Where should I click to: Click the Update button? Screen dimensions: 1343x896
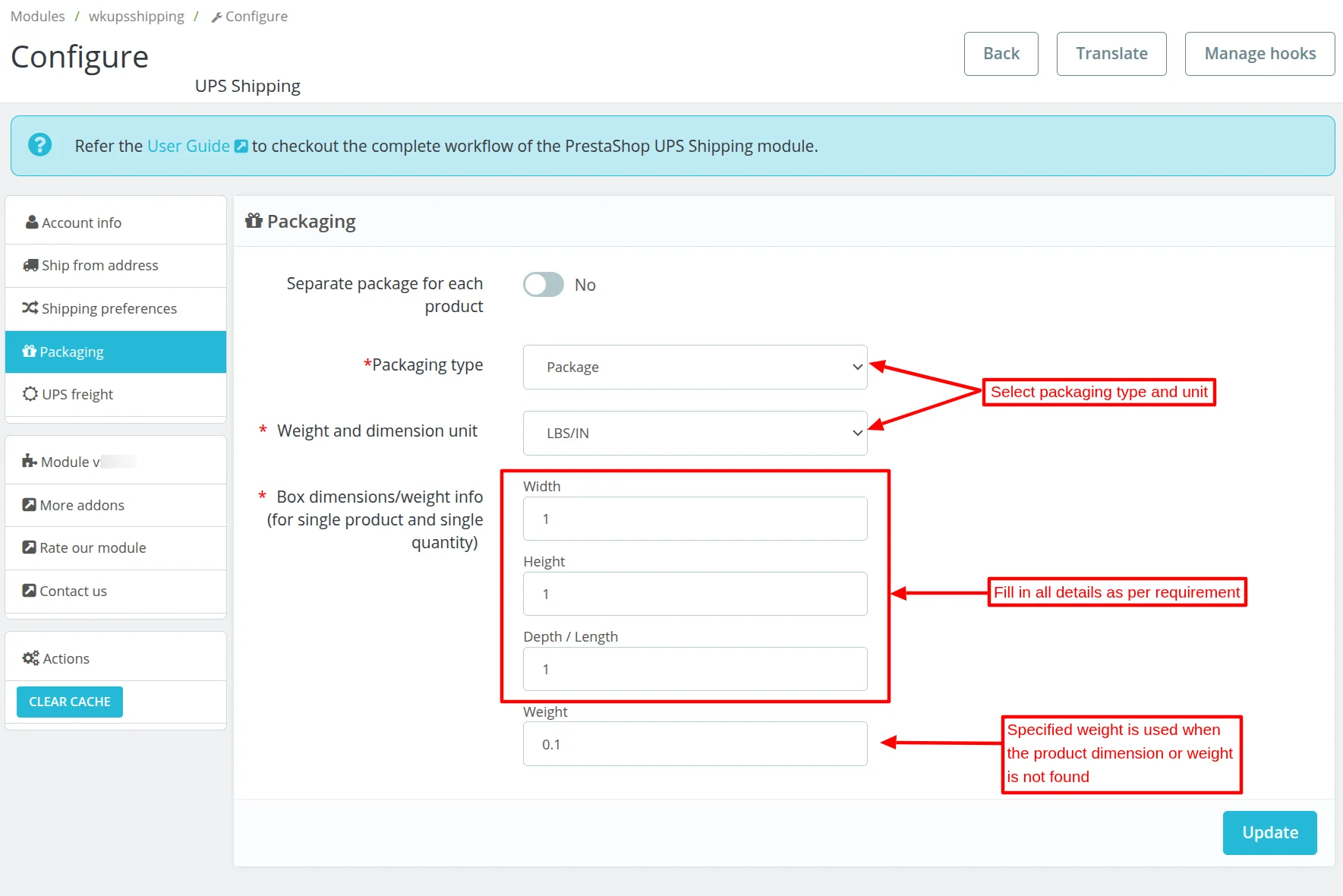pos(1270,833)
